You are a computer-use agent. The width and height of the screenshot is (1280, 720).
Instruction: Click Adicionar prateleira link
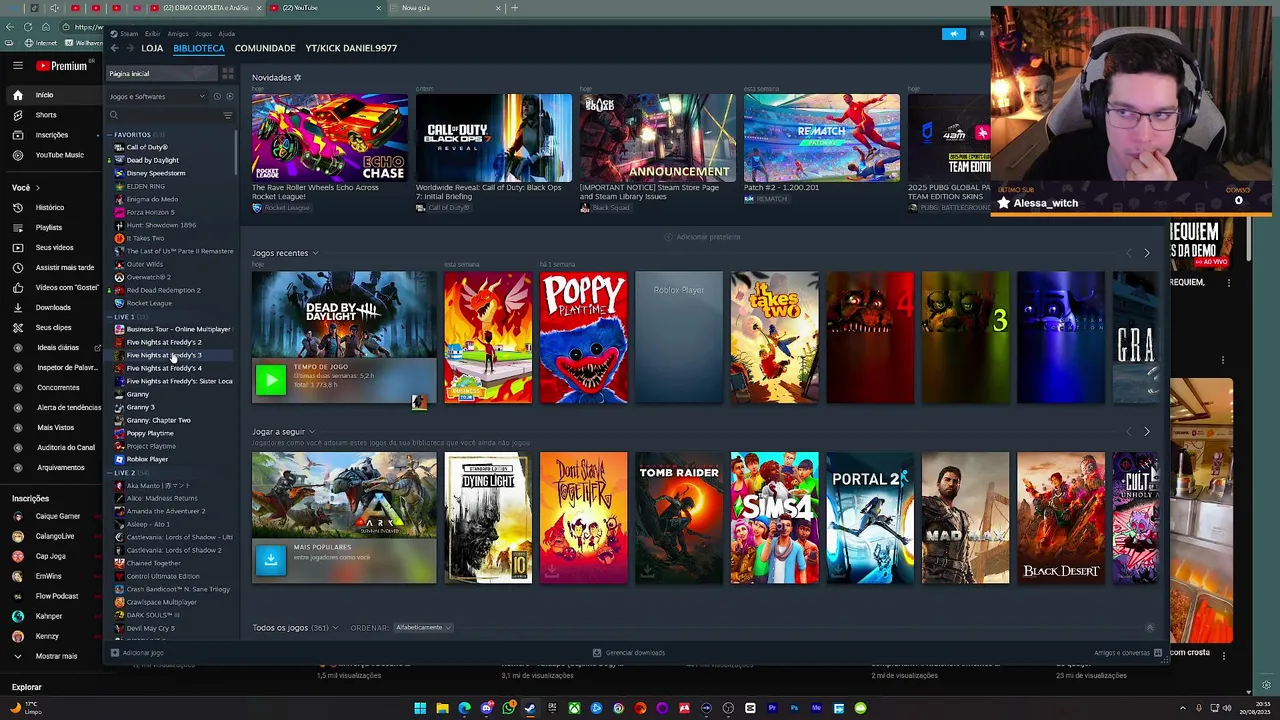coord(703,237)
